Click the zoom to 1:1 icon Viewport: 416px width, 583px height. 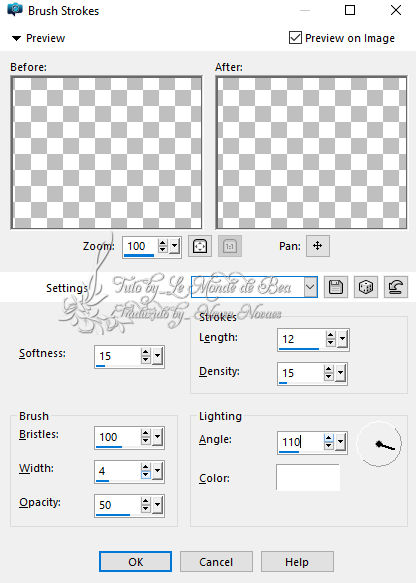(x=230, y=246)
